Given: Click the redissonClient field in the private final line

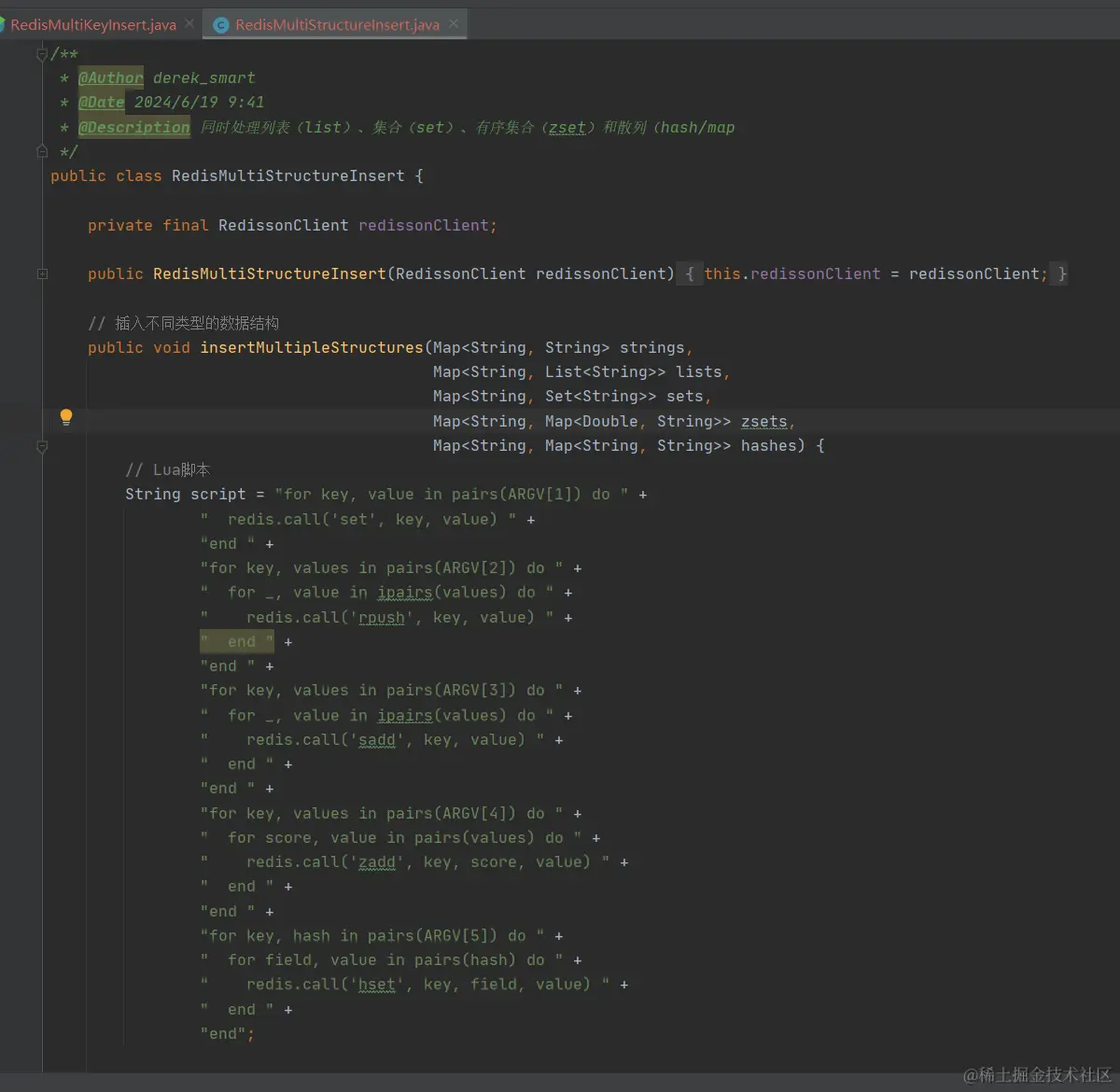Looking at the screenshot, I should (x=424, y=225).
